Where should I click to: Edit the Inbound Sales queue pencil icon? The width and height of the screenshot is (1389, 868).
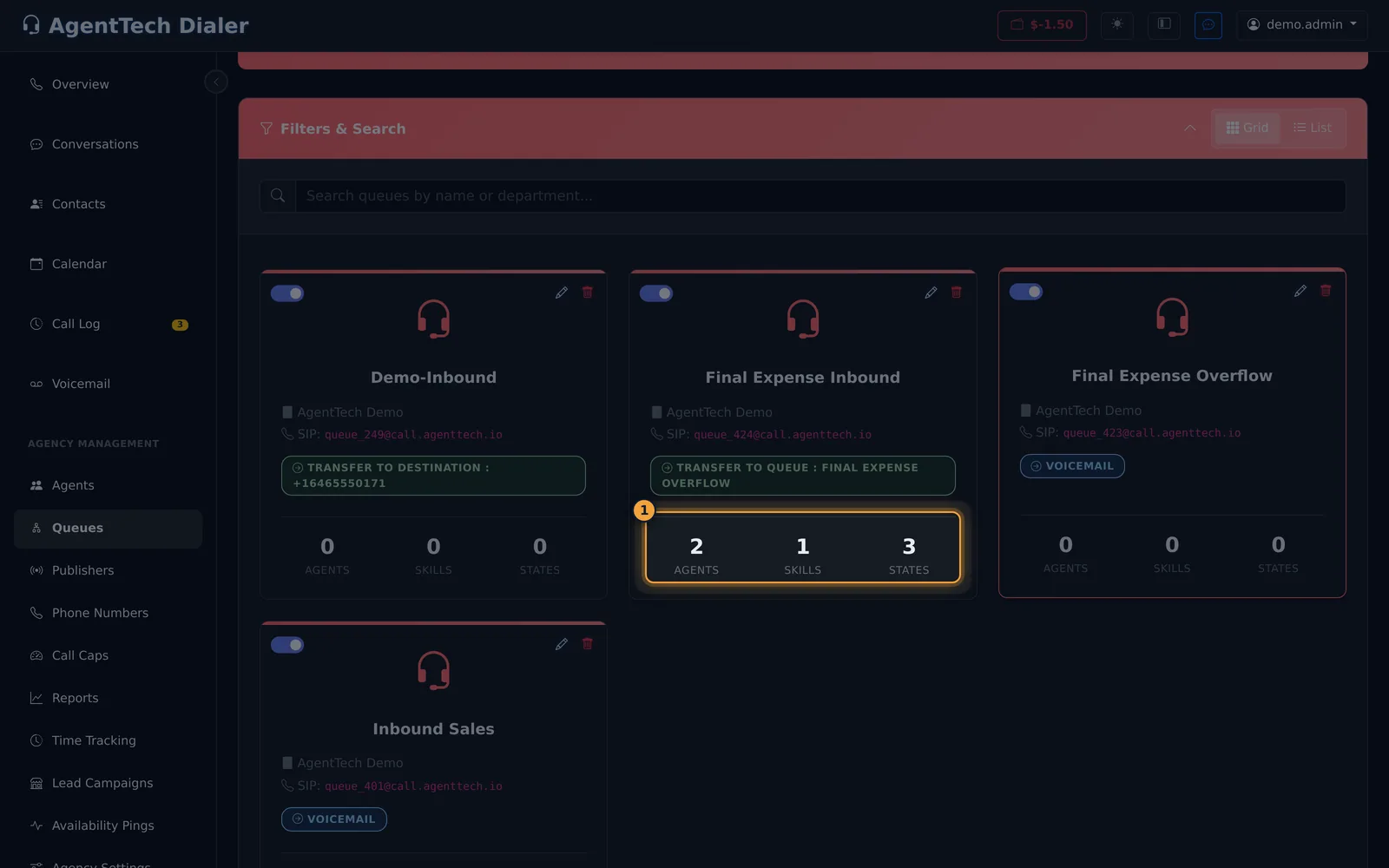click(562, 644)
